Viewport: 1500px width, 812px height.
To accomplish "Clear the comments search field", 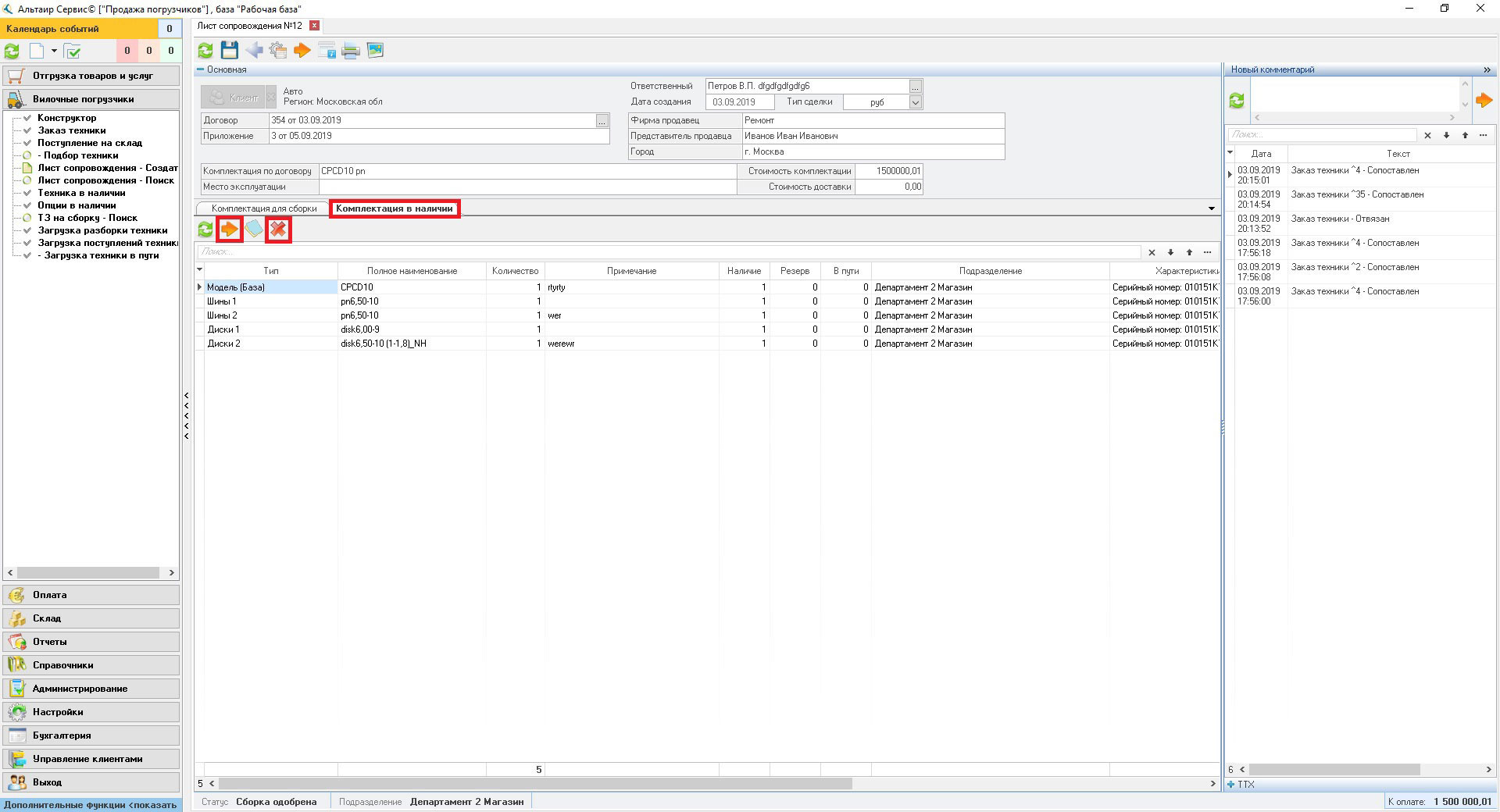I will click(x=1427, y=135).
